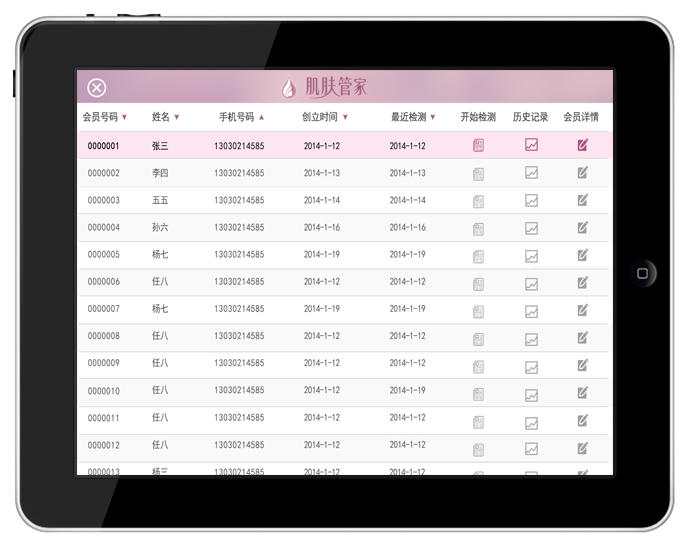Open history record chart for 张三
The image size is (682, 550).
[531, 145]
